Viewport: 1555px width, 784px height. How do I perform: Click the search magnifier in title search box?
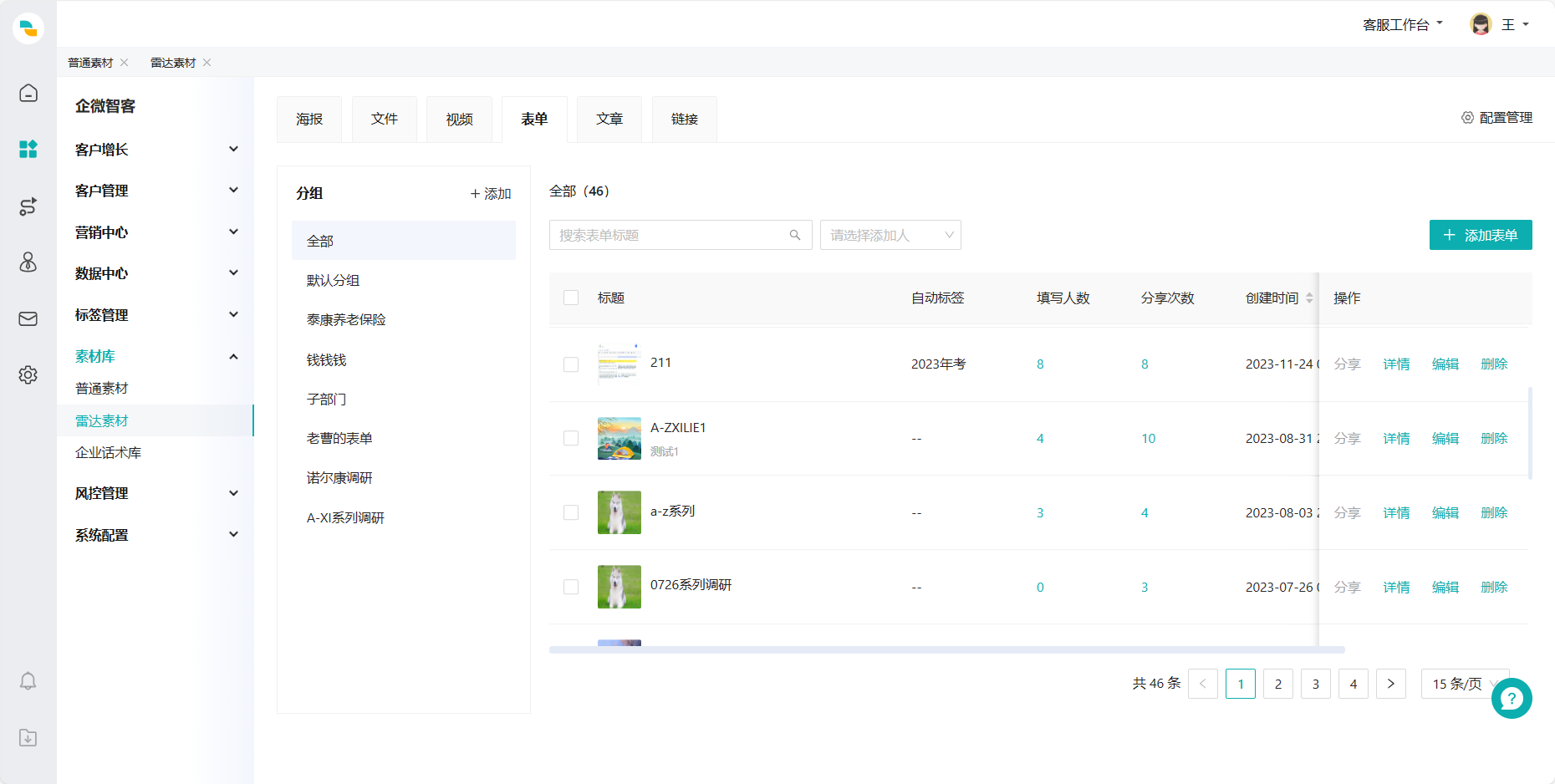[795, 235]
